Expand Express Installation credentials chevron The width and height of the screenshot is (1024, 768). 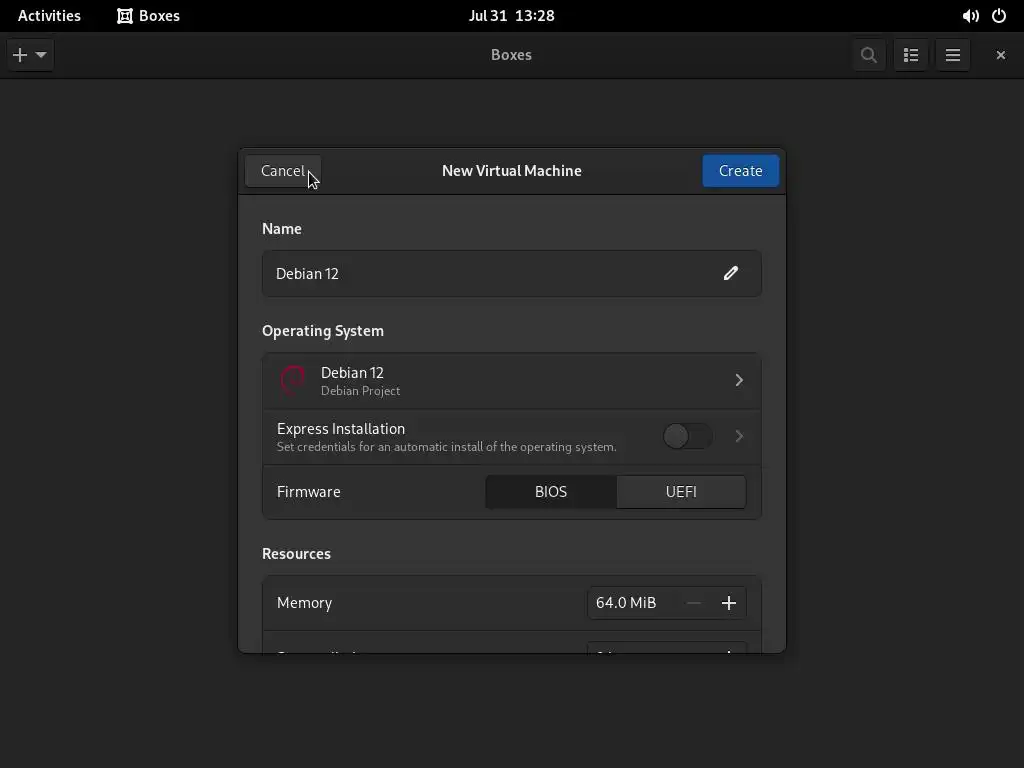(x=739, y=436)
